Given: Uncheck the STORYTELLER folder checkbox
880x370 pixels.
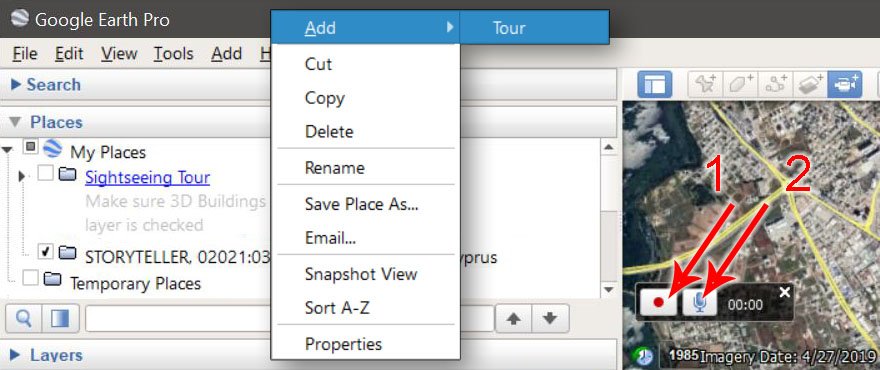Looking at the screenshot, I should (45, 252).
